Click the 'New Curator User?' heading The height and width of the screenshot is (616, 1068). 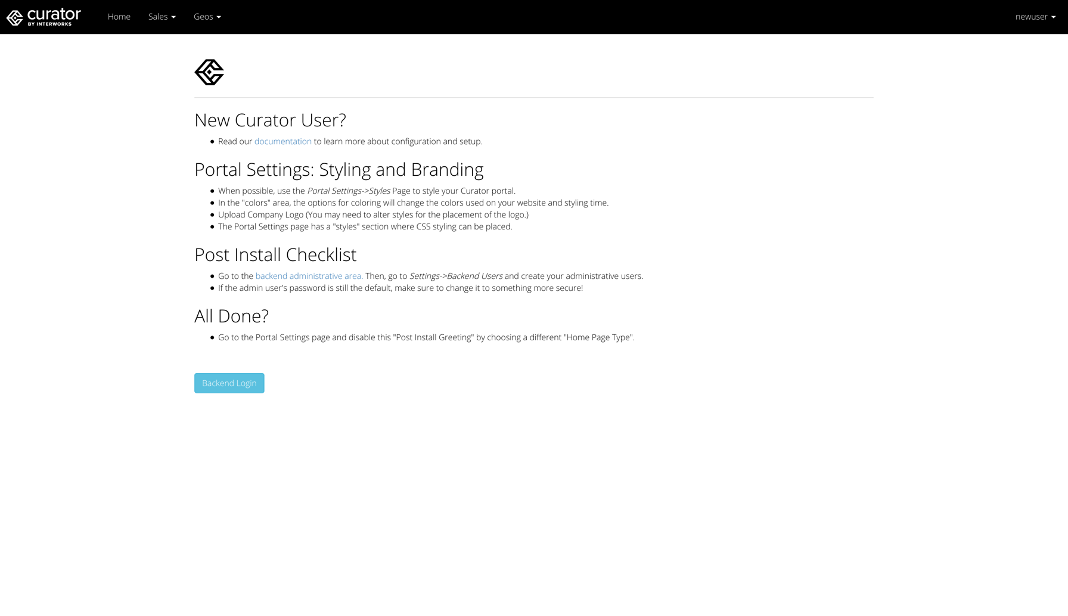coord(270,120)
